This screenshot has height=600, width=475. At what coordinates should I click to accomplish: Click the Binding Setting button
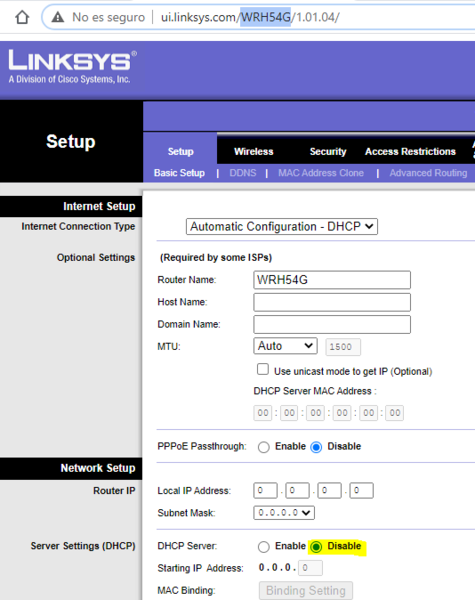click(x=306, y=590)
